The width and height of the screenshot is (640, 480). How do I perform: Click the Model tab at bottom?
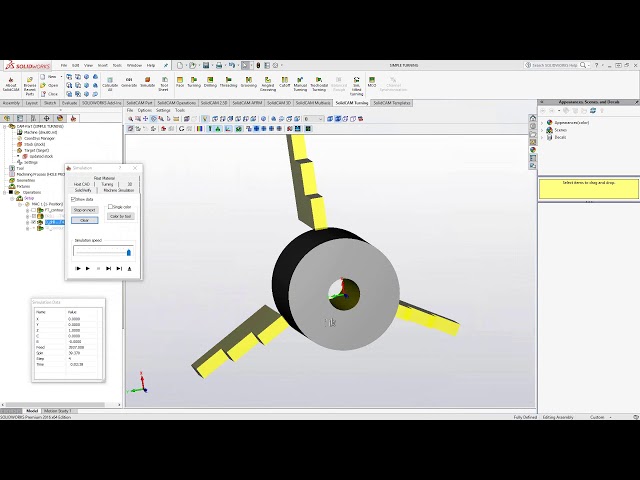coord(32,411)
